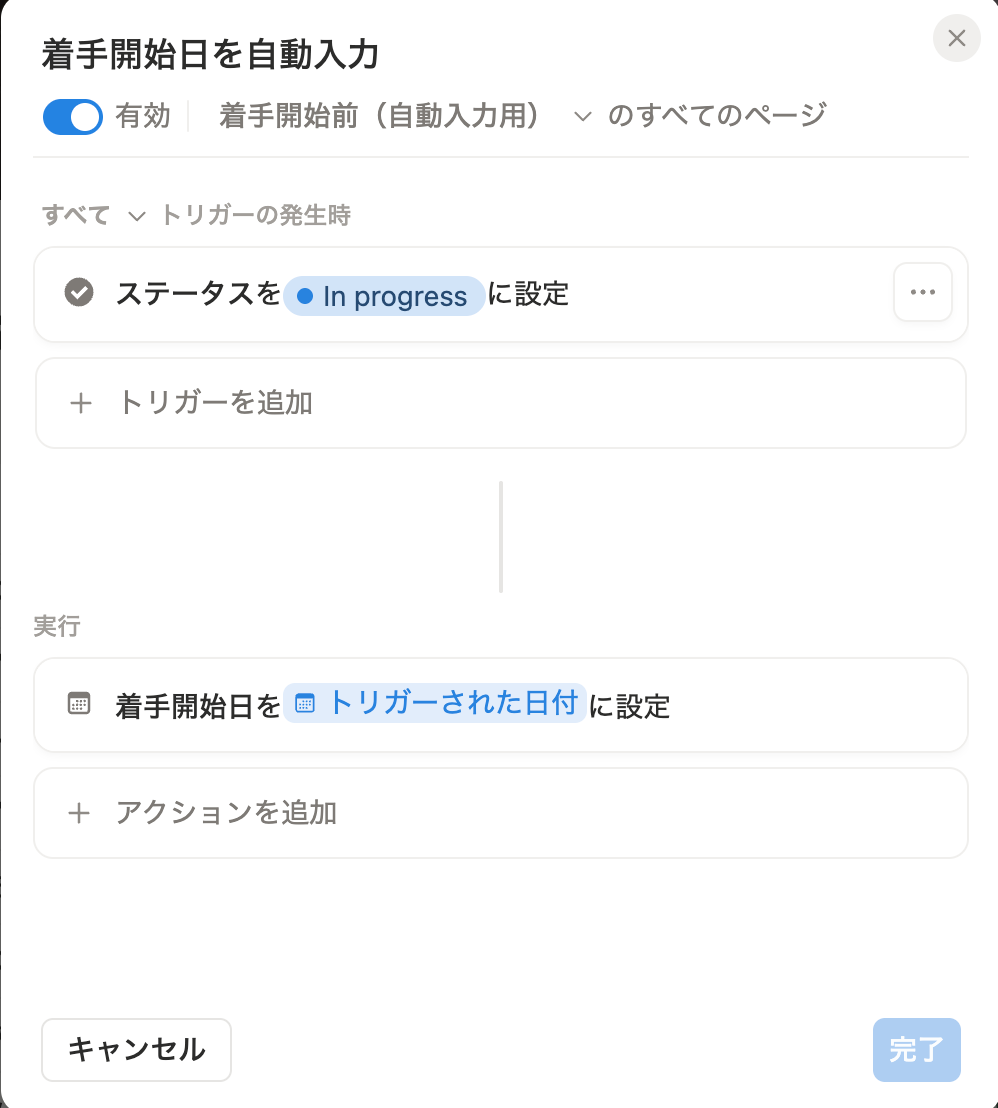Image resolution: width=998 pixels, height=1108 pixels.
Task: Click the checkmark status icon on the trigger row
Action: click(x=78, y=292)
